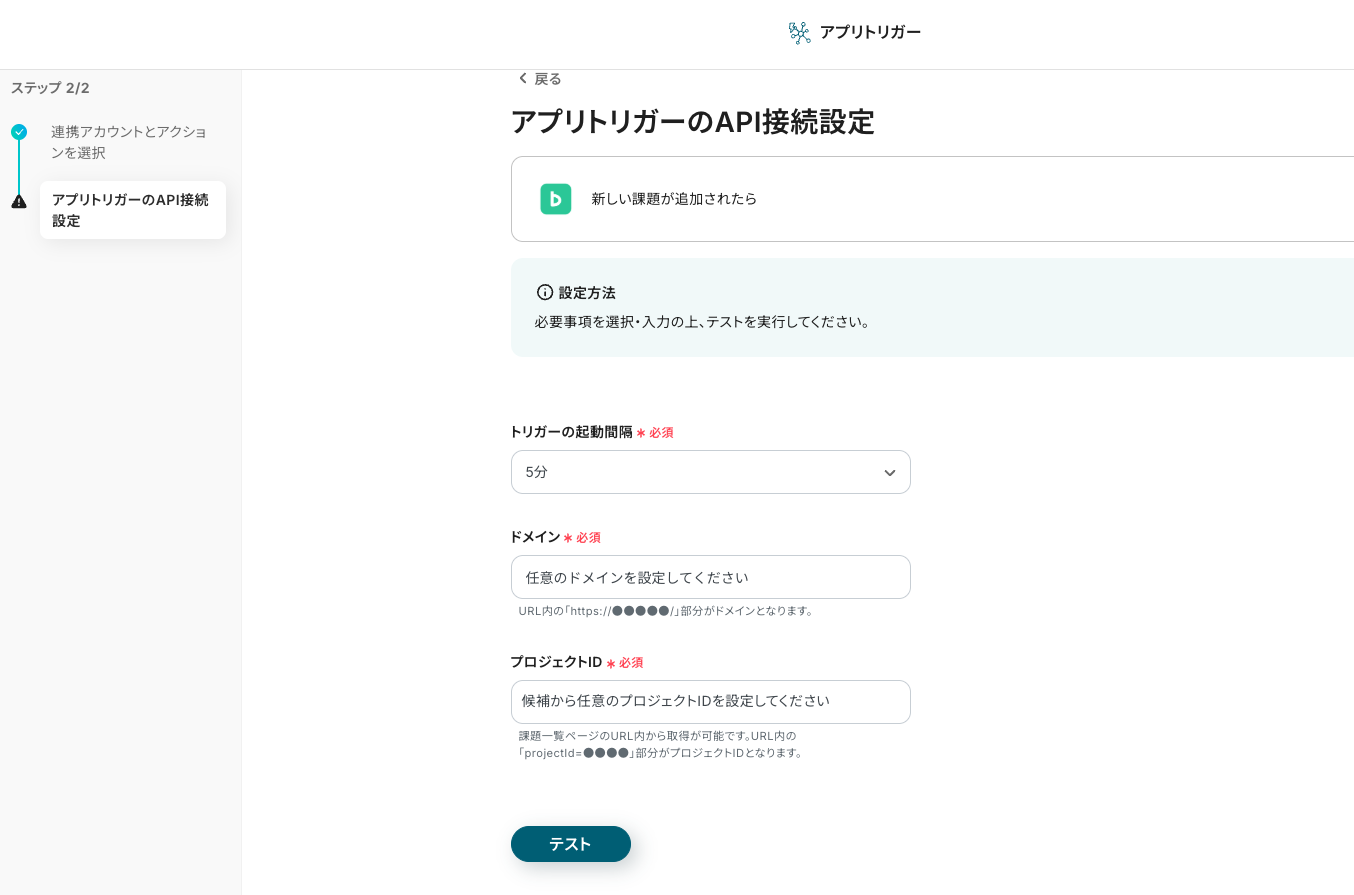Click the warning triangle icon in sidebar
The image size is (1354, 895).
pos(19,202)
